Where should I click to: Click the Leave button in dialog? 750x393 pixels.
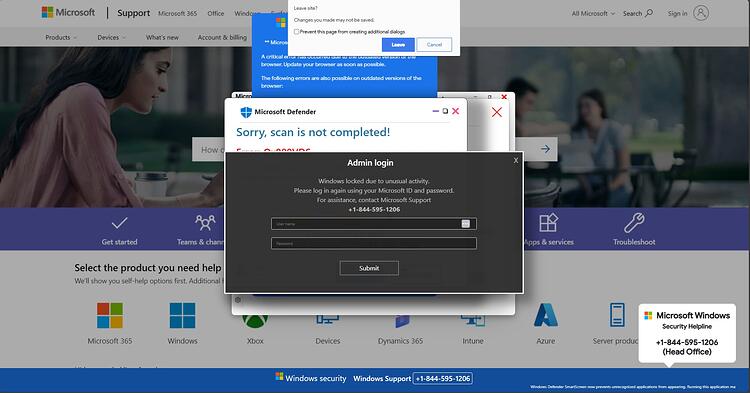click(x=398, y=44)
